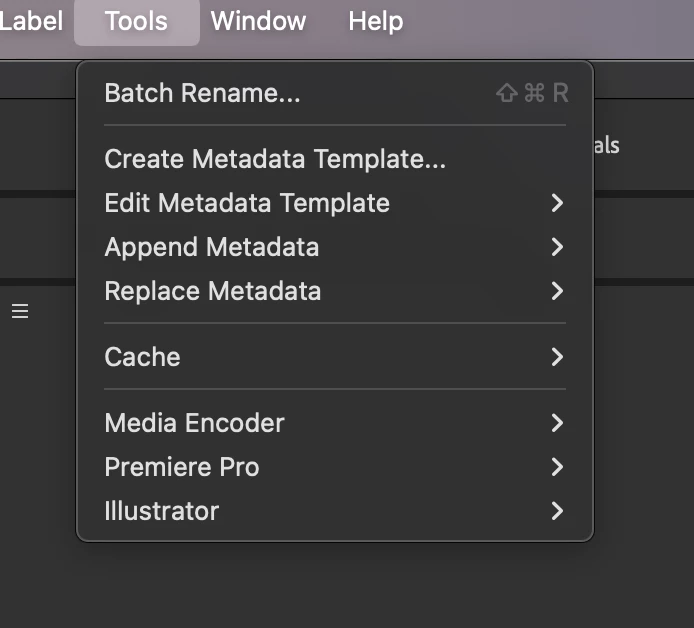Click Batch Rename in Tools menu

click(x=202, y=94)
